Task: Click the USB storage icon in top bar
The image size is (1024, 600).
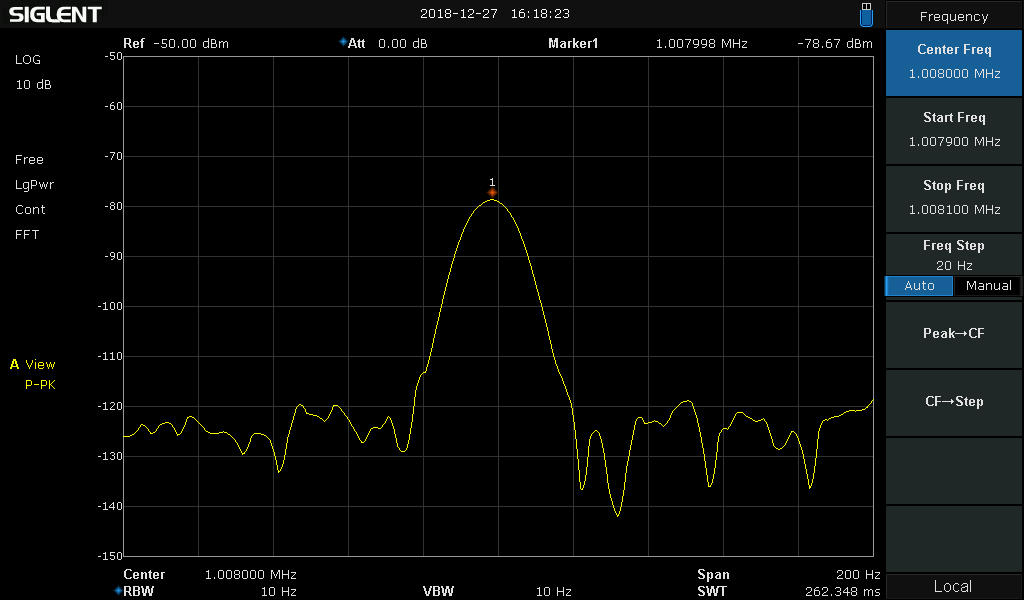Action: [866, 14]
